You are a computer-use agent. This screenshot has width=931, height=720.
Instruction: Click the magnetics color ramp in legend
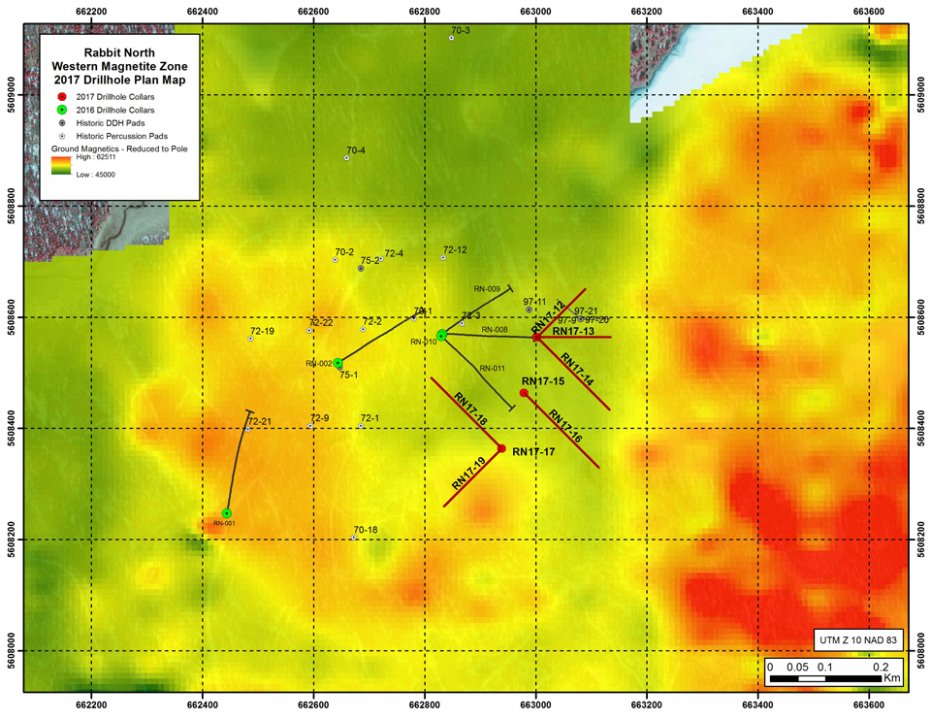coord(62,166)
